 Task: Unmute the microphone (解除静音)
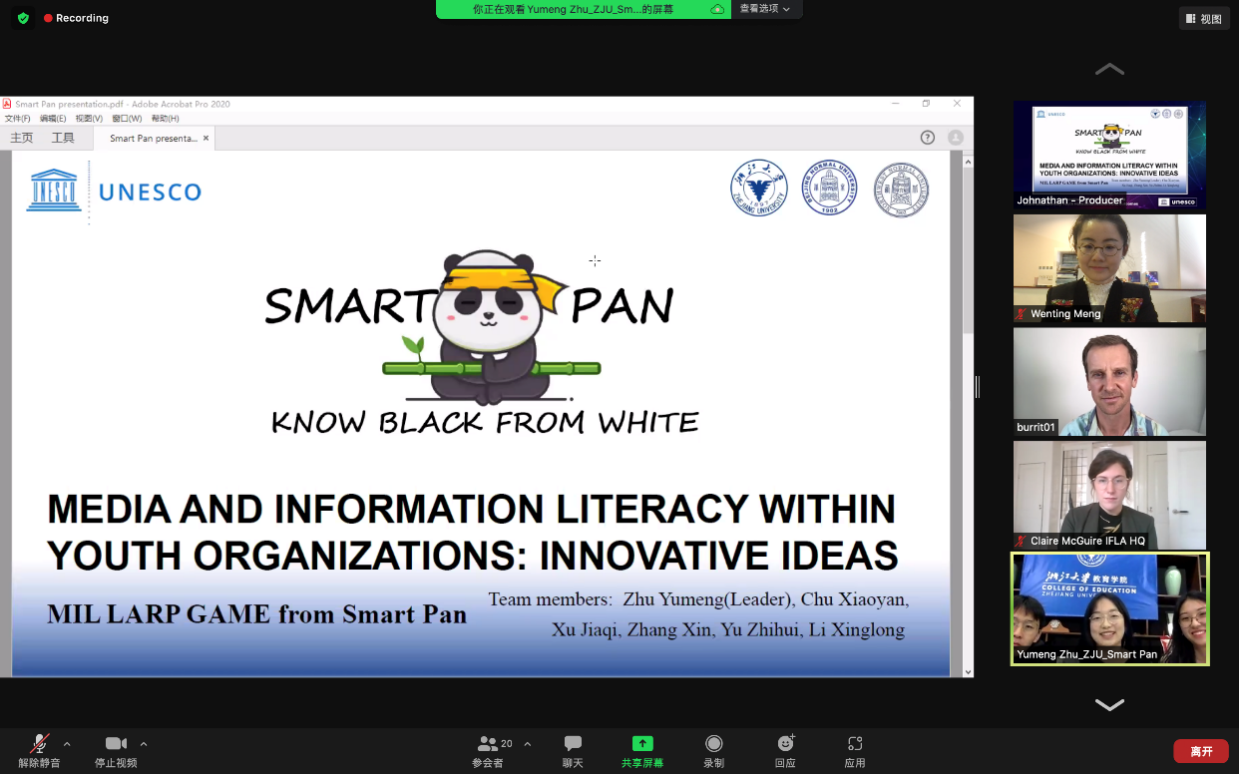[x=39, y=745]
